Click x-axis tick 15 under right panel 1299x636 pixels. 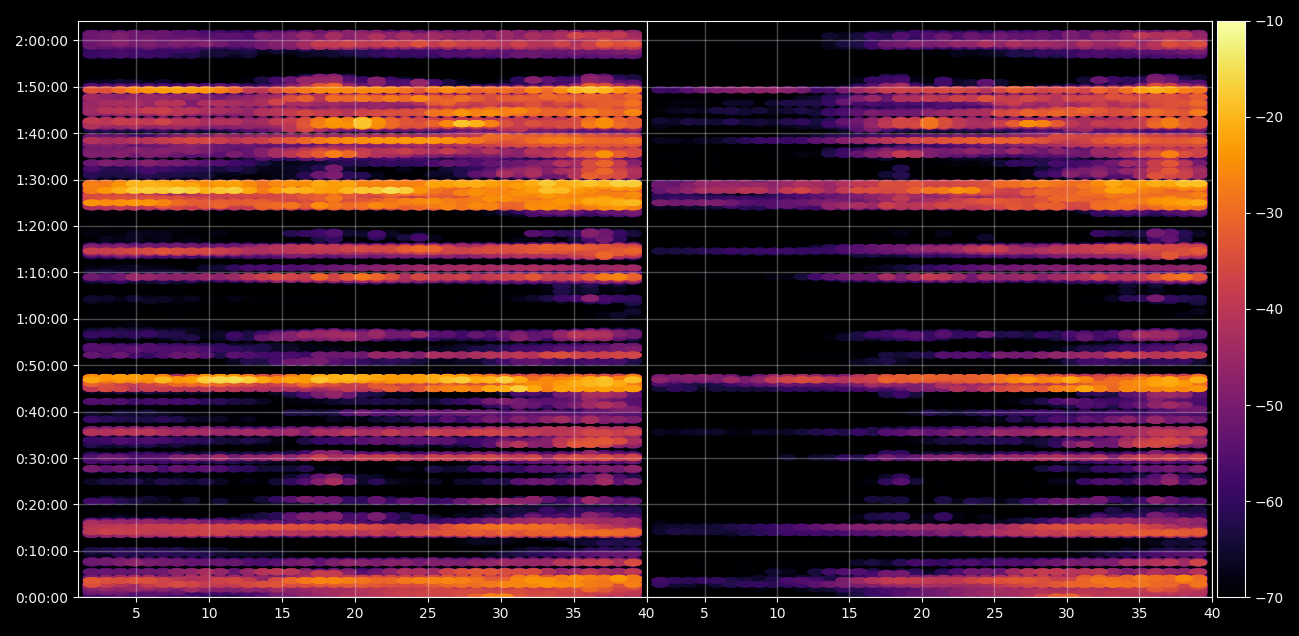(849, 613)
